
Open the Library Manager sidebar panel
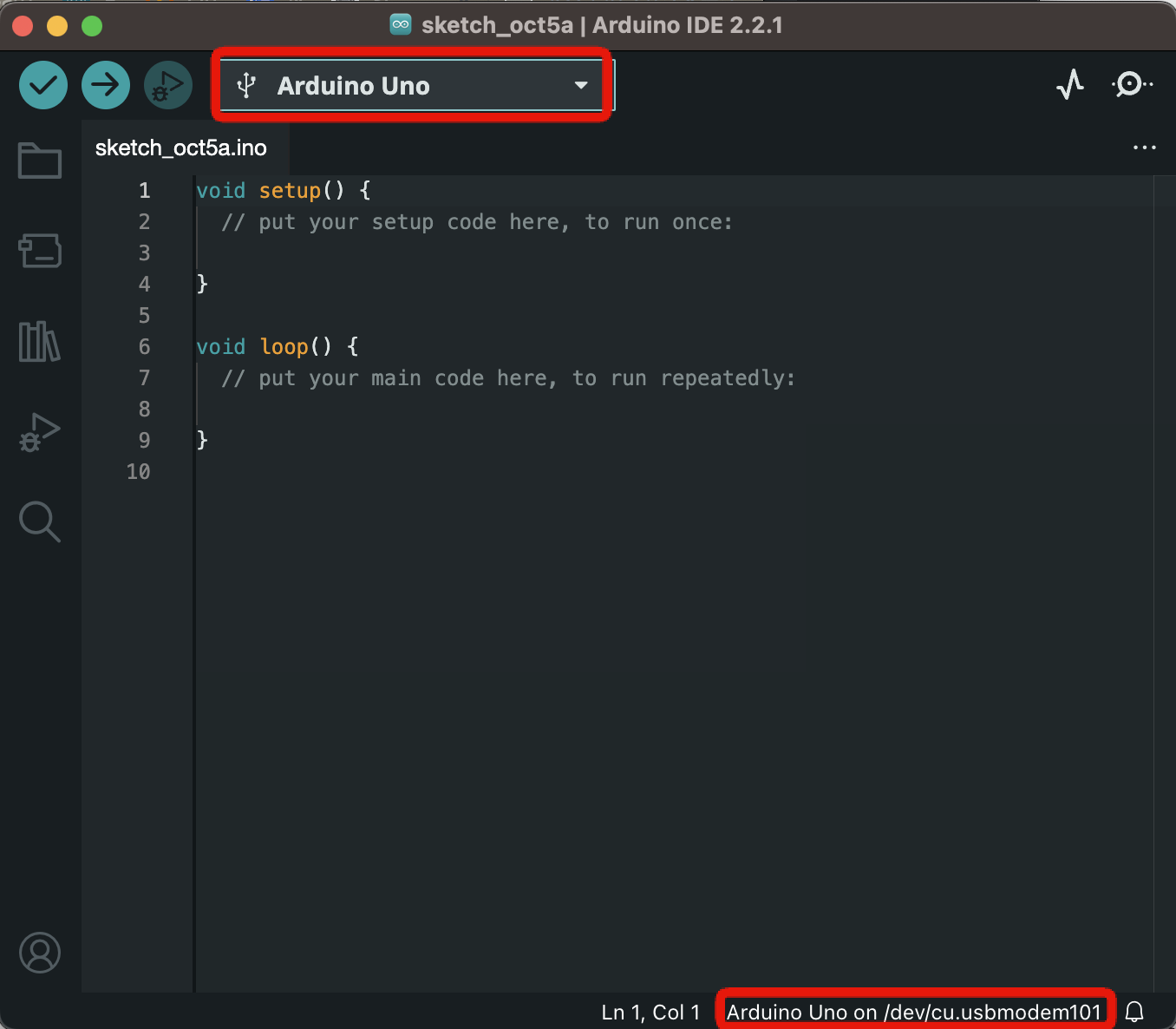(40, 341)
